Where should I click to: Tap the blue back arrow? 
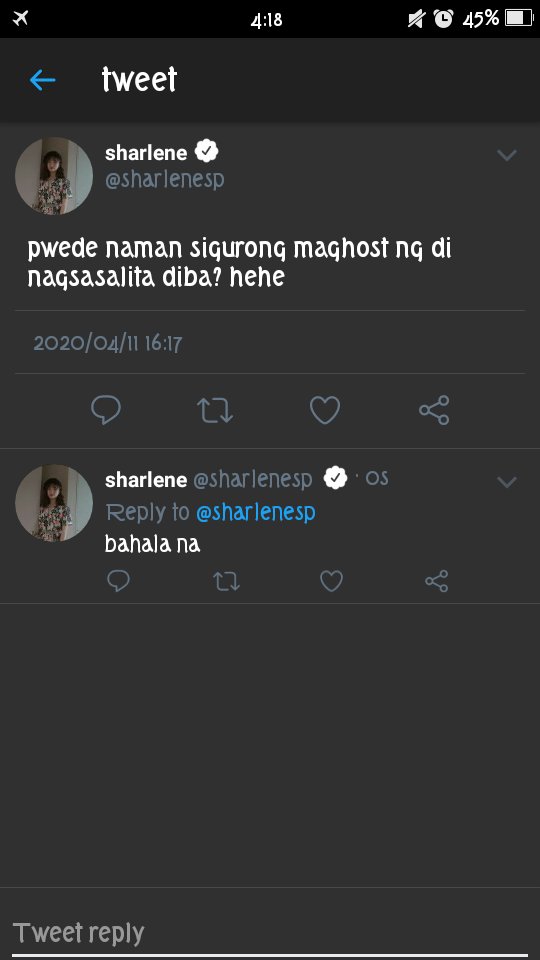42,80
